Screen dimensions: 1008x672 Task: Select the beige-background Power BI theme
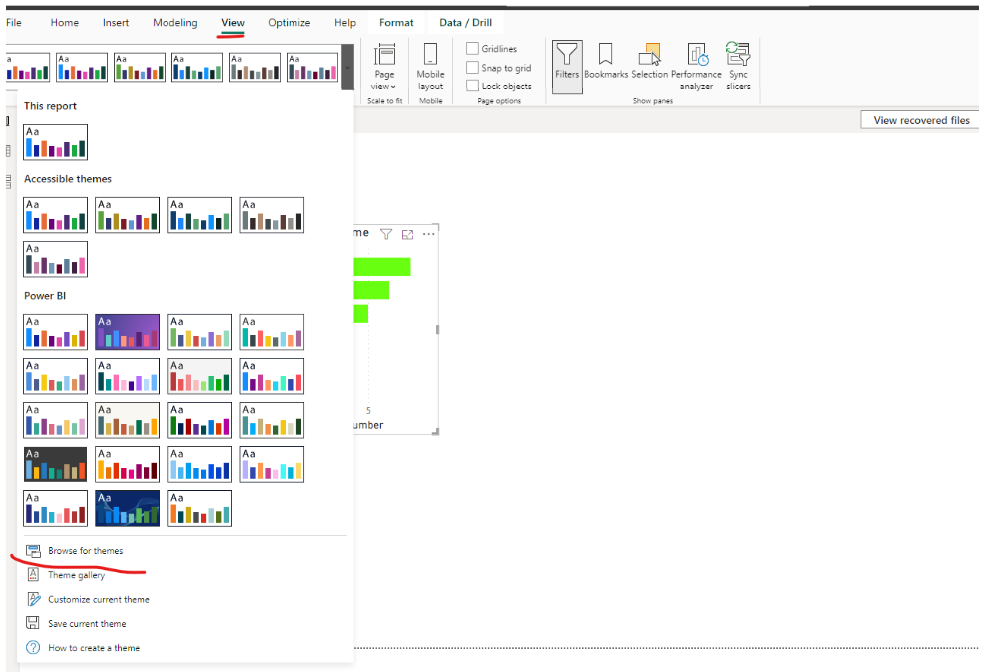(127, 420)
